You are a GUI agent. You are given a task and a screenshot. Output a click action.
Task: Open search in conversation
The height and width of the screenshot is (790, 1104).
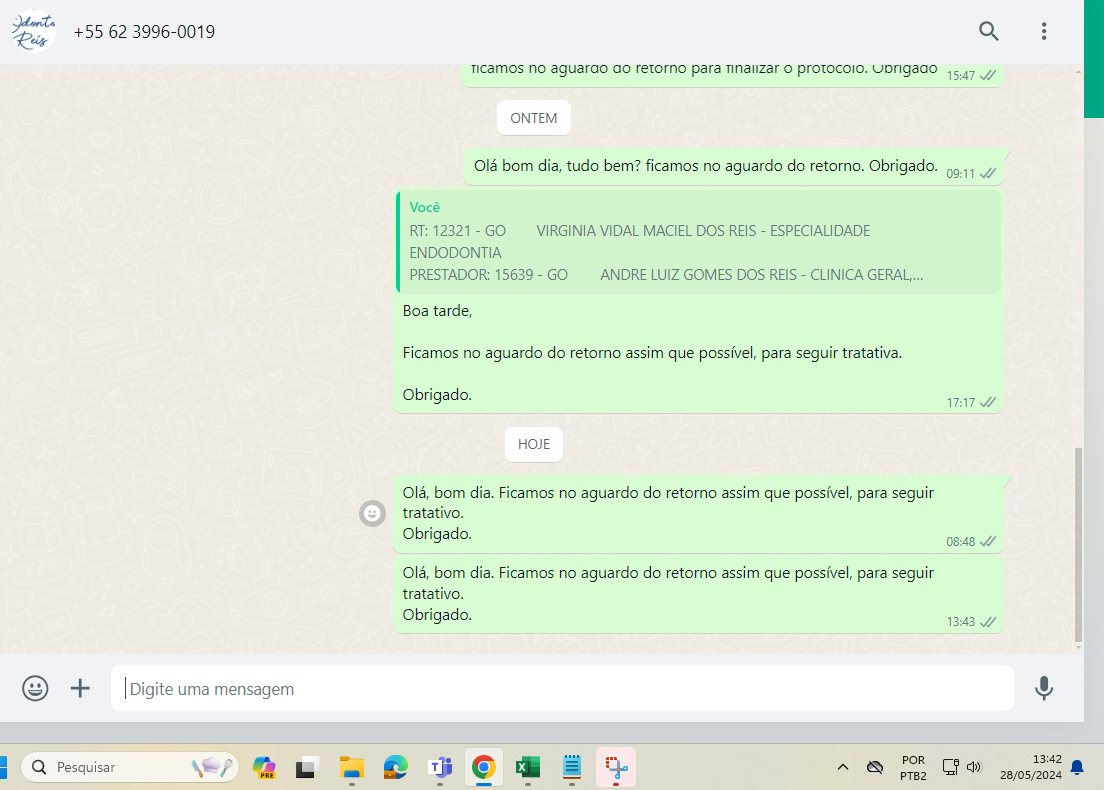click(x=989, y=31)
